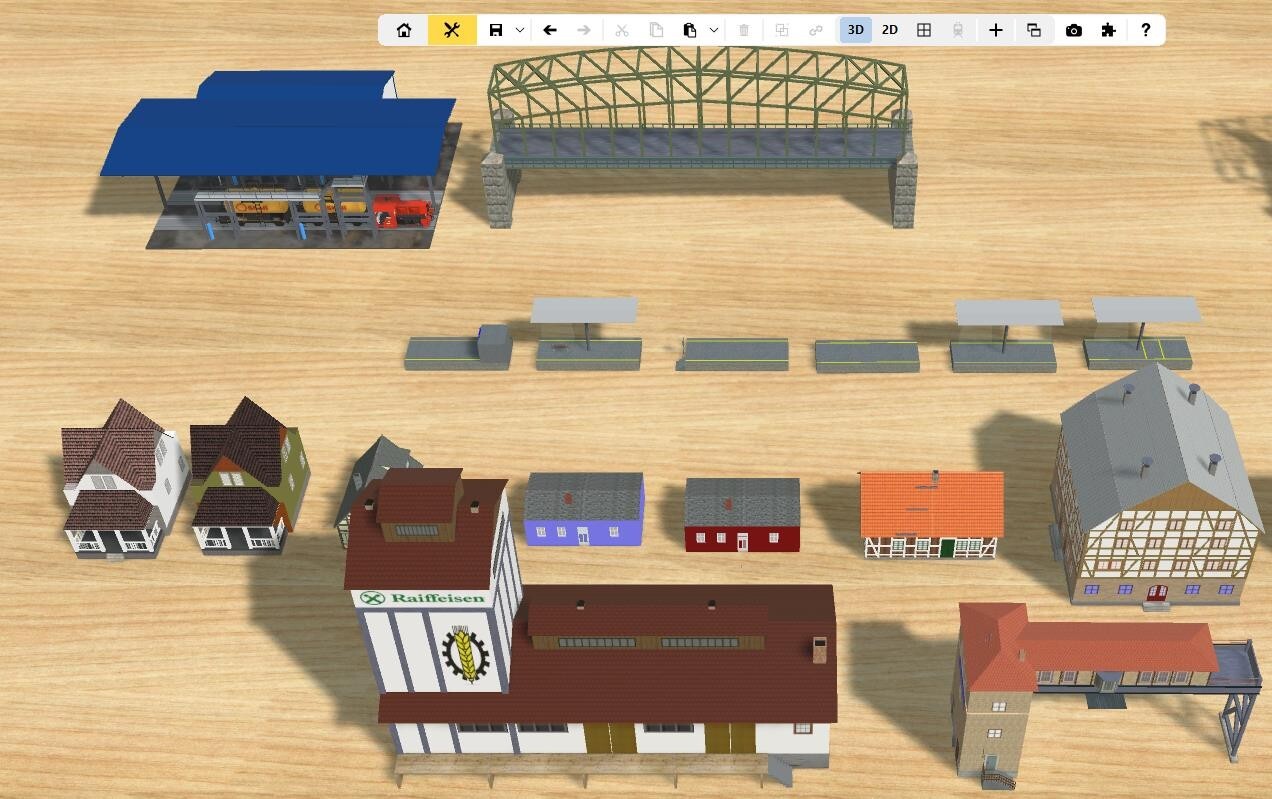The width and height of the screenshot is (1272, 799).
Task: Click the paste clipboard icon
Action: click(689, 30)
